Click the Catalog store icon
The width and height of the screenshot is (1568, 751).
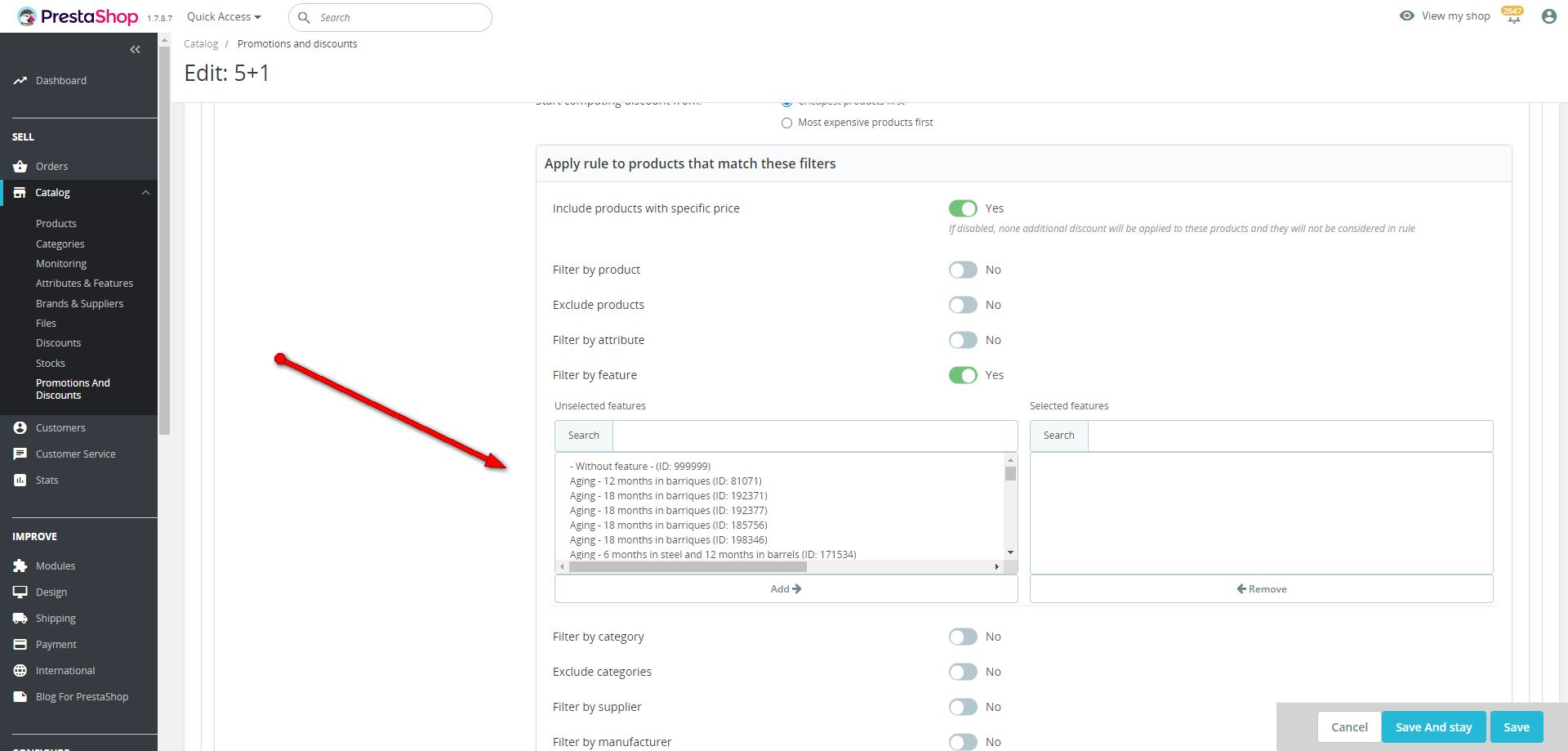[x=20, y=193]
